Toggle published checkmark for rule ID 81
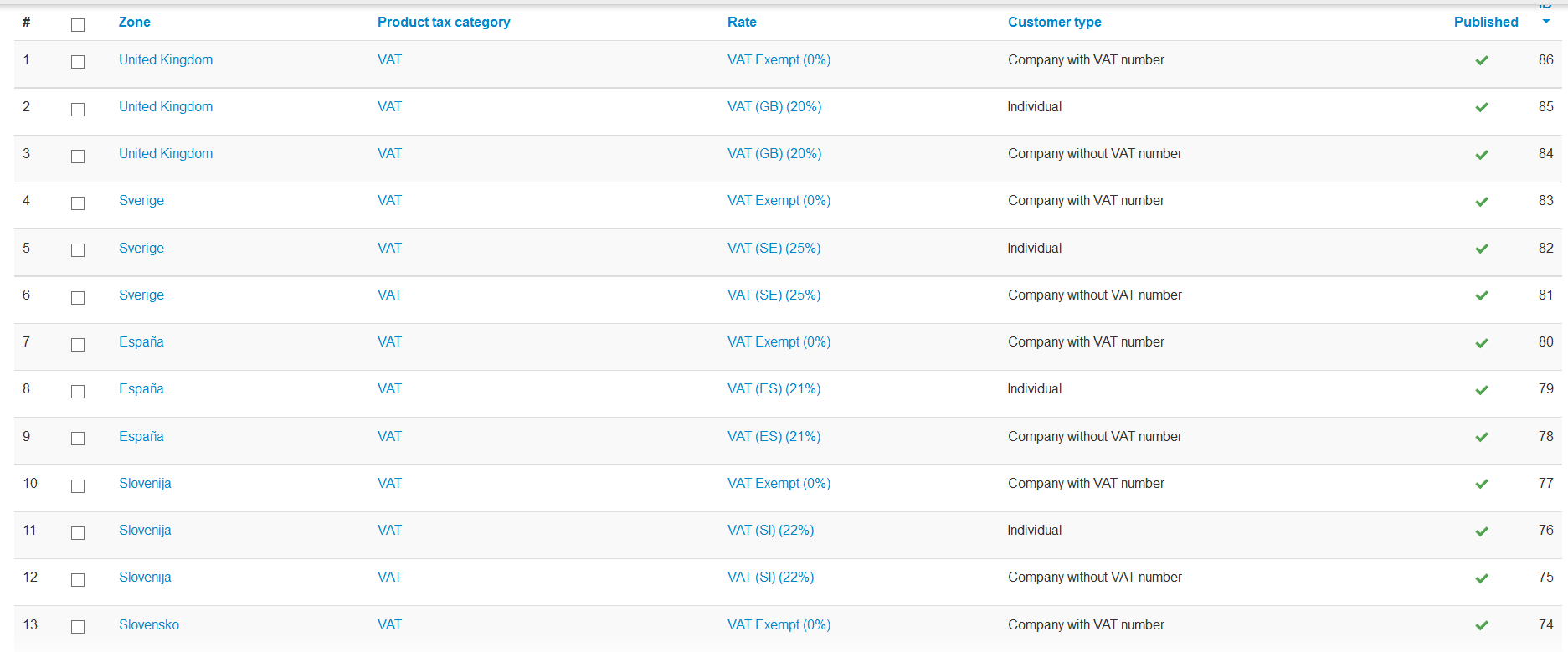Viewport: 1568px width, 652px height. (x=1481, y=295)
